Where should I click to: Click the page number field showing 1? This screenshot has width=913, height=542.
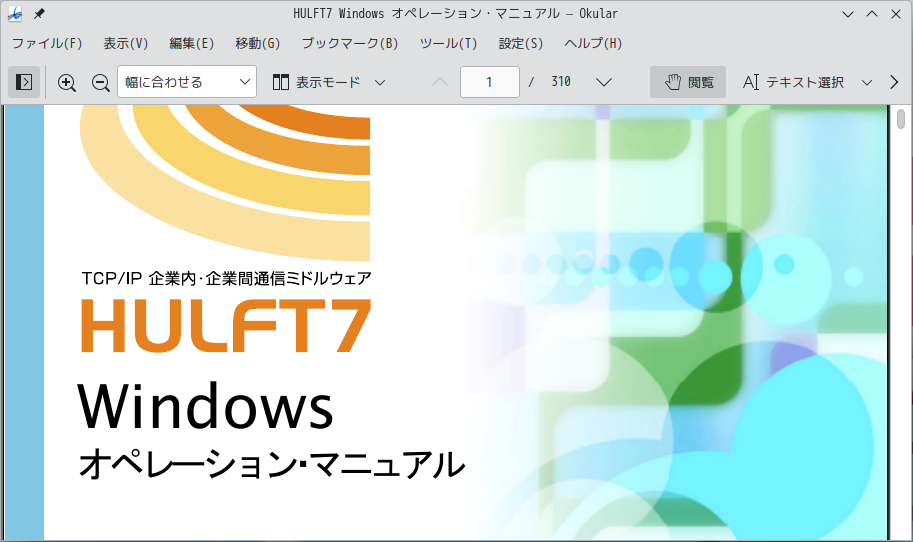pos(490,82)
